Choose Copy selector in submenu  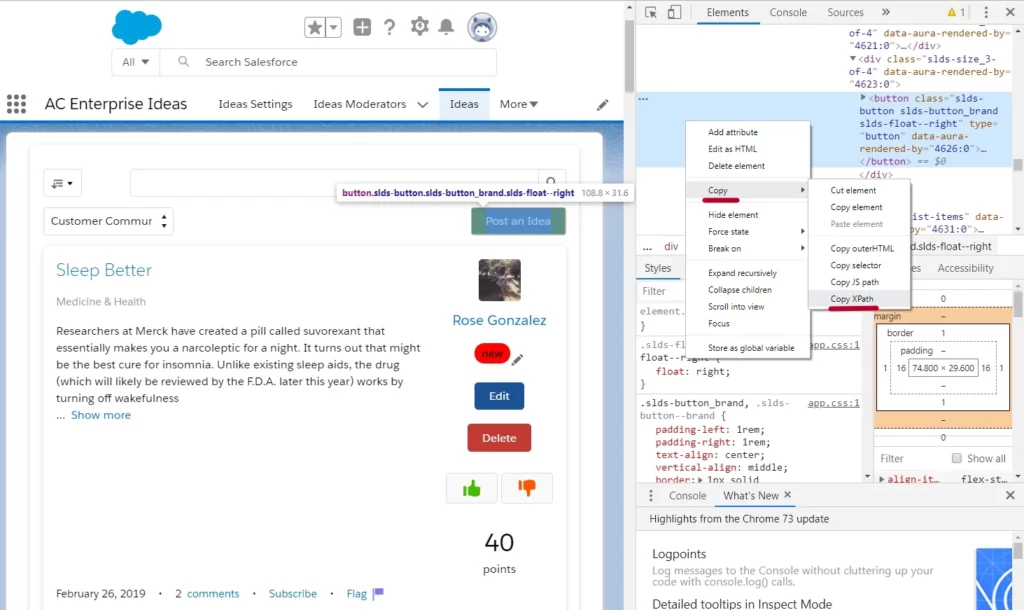(859, 265)
